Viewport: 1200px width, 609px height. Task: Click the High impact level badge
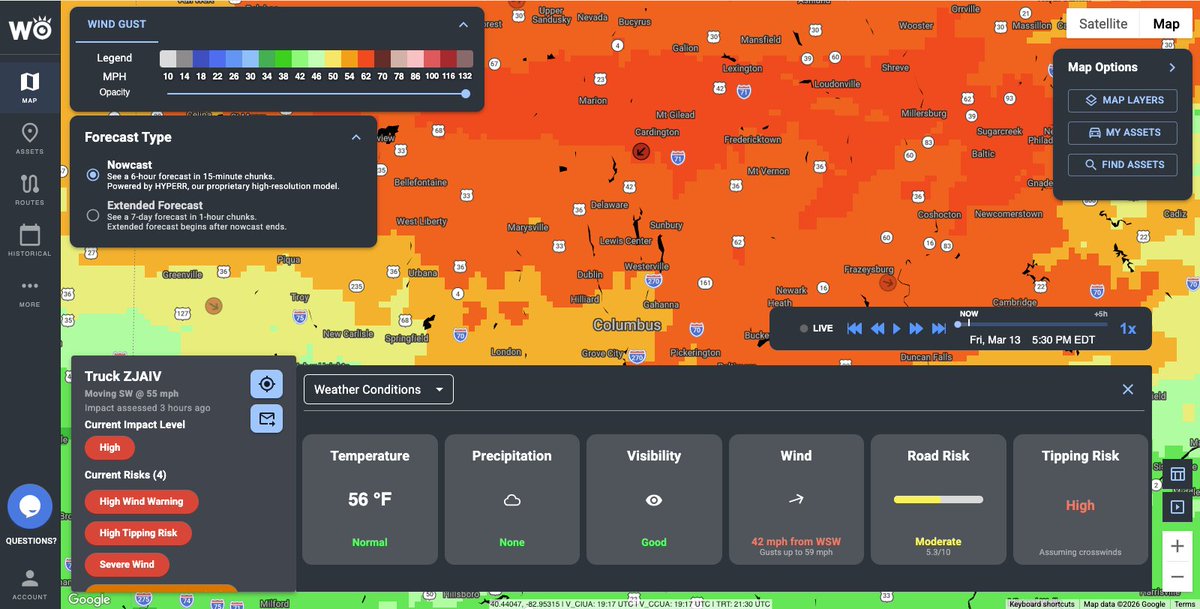click(110, 448)
